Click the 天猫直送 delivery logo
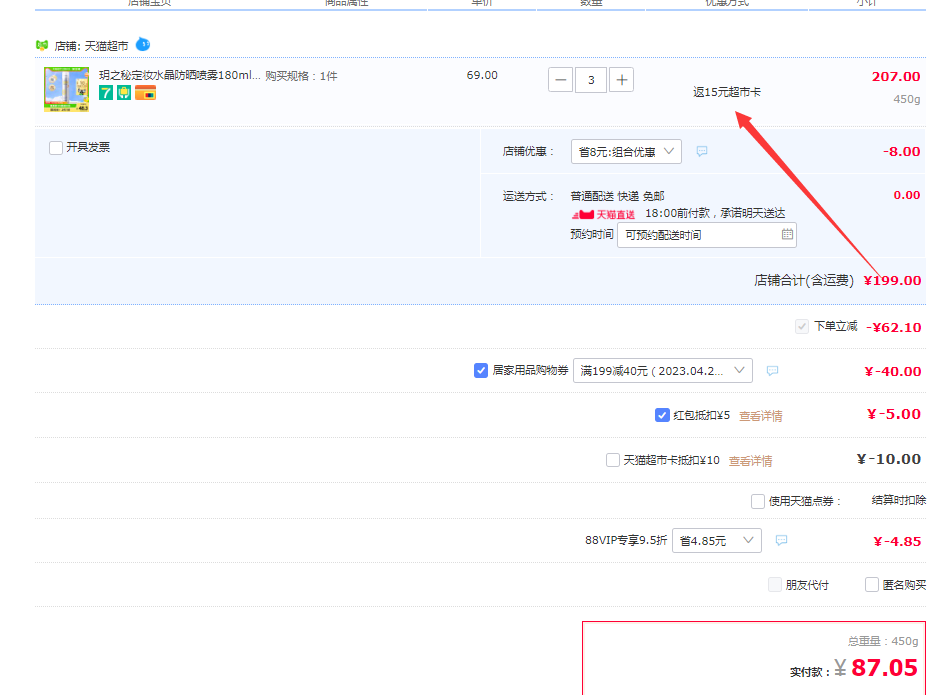Image resolution: width=947 pixels, height=695 pixels. 603,214
